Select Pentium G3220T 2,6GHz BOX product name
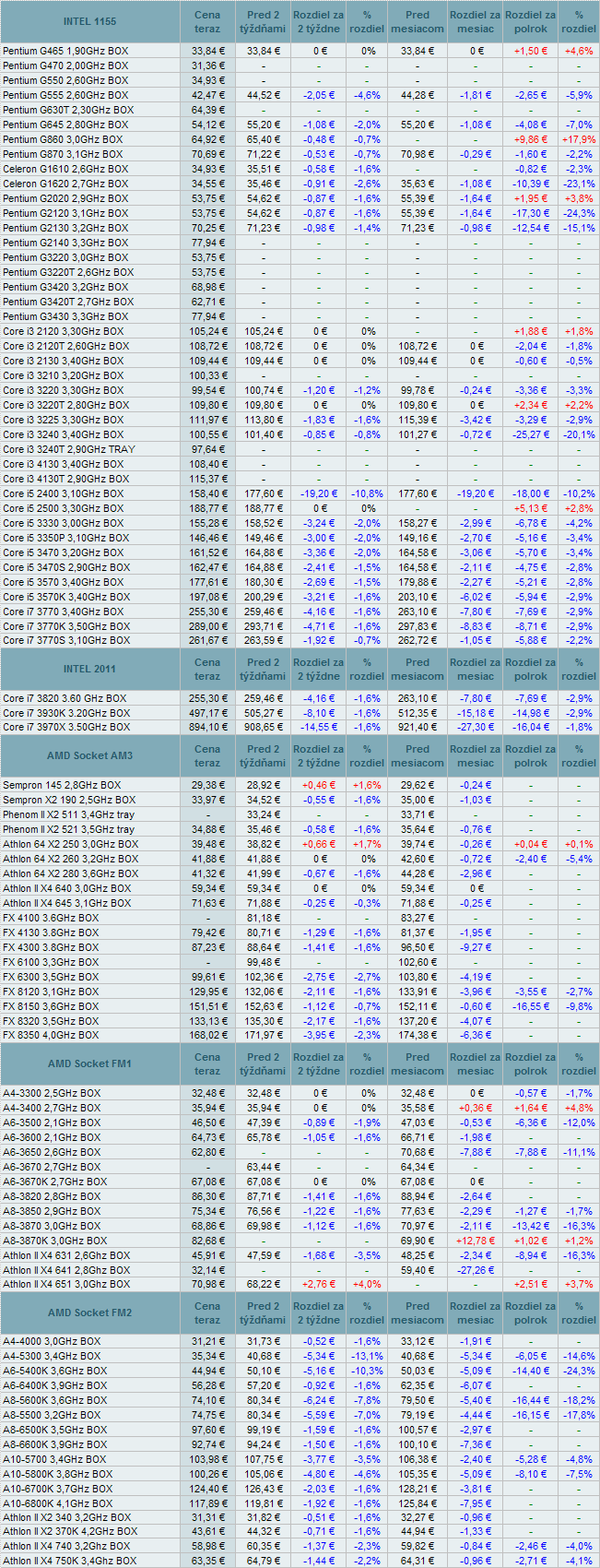The image size is (600, 1568). [68, 272]
